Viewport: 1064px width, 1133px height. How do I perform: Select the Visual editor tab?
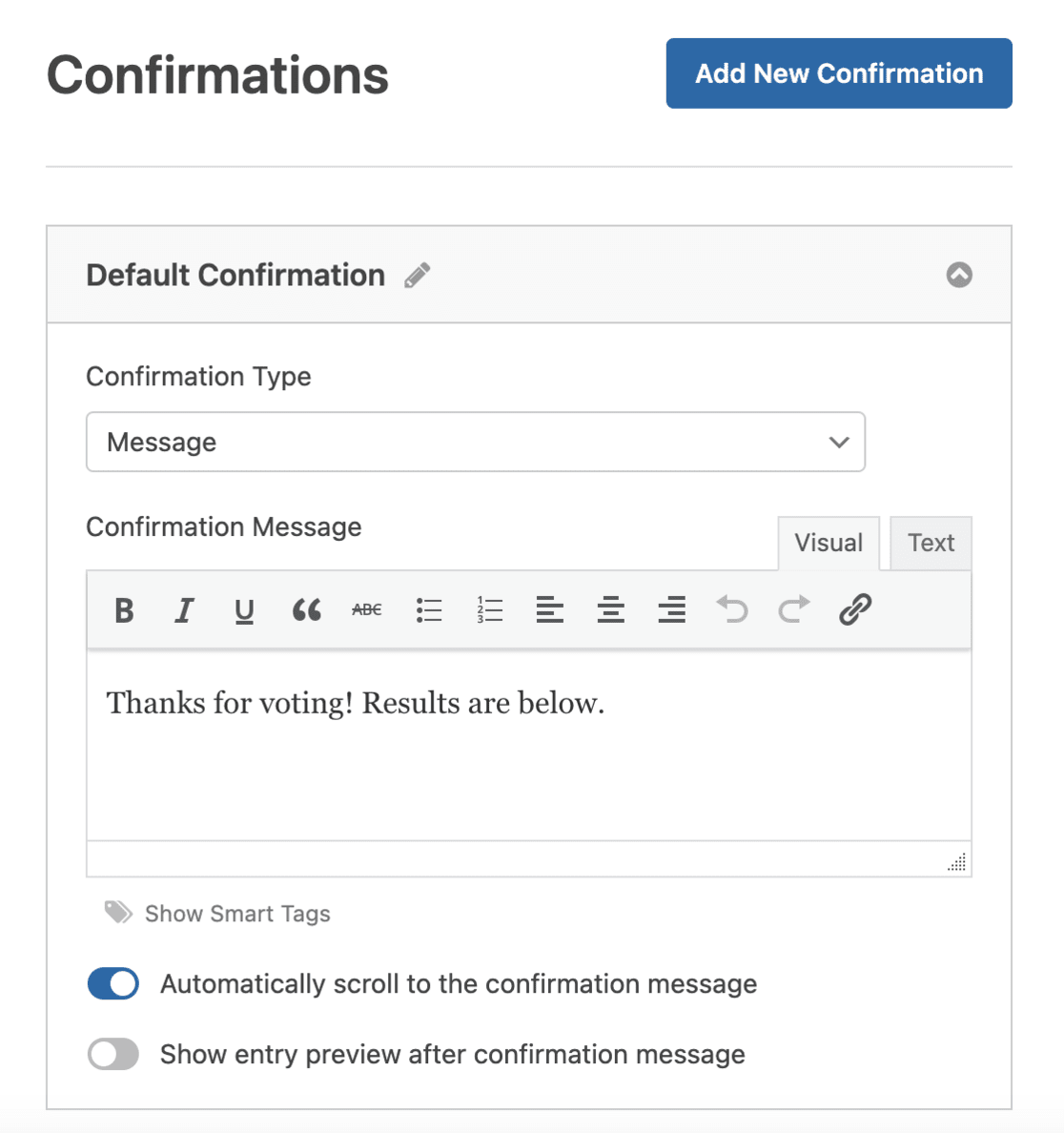828,543
